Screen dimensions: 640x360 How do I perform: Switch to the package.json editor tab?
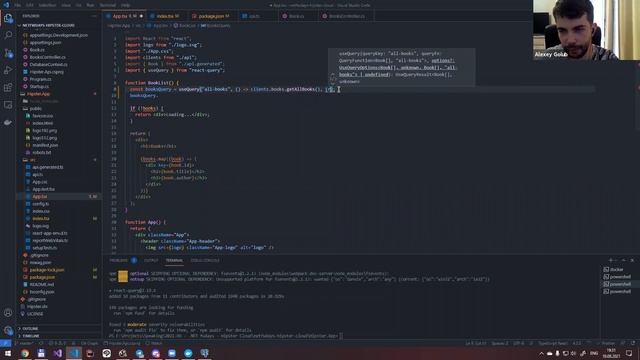click(214, 16)
